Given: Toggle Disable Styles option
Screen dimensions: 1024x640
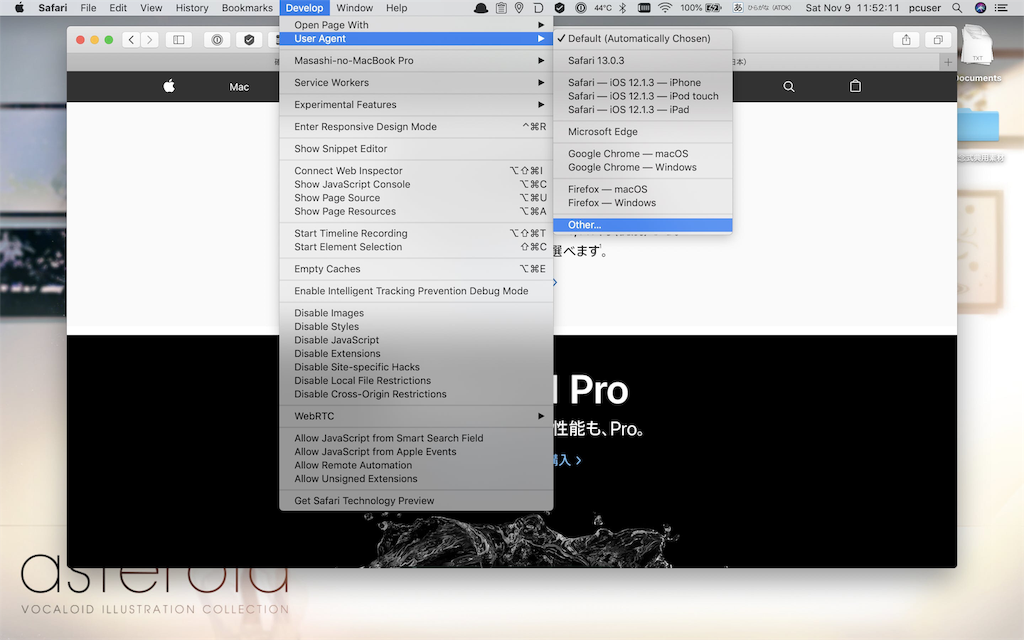Looking at the screenshot, I should click(x=416, y=327).
